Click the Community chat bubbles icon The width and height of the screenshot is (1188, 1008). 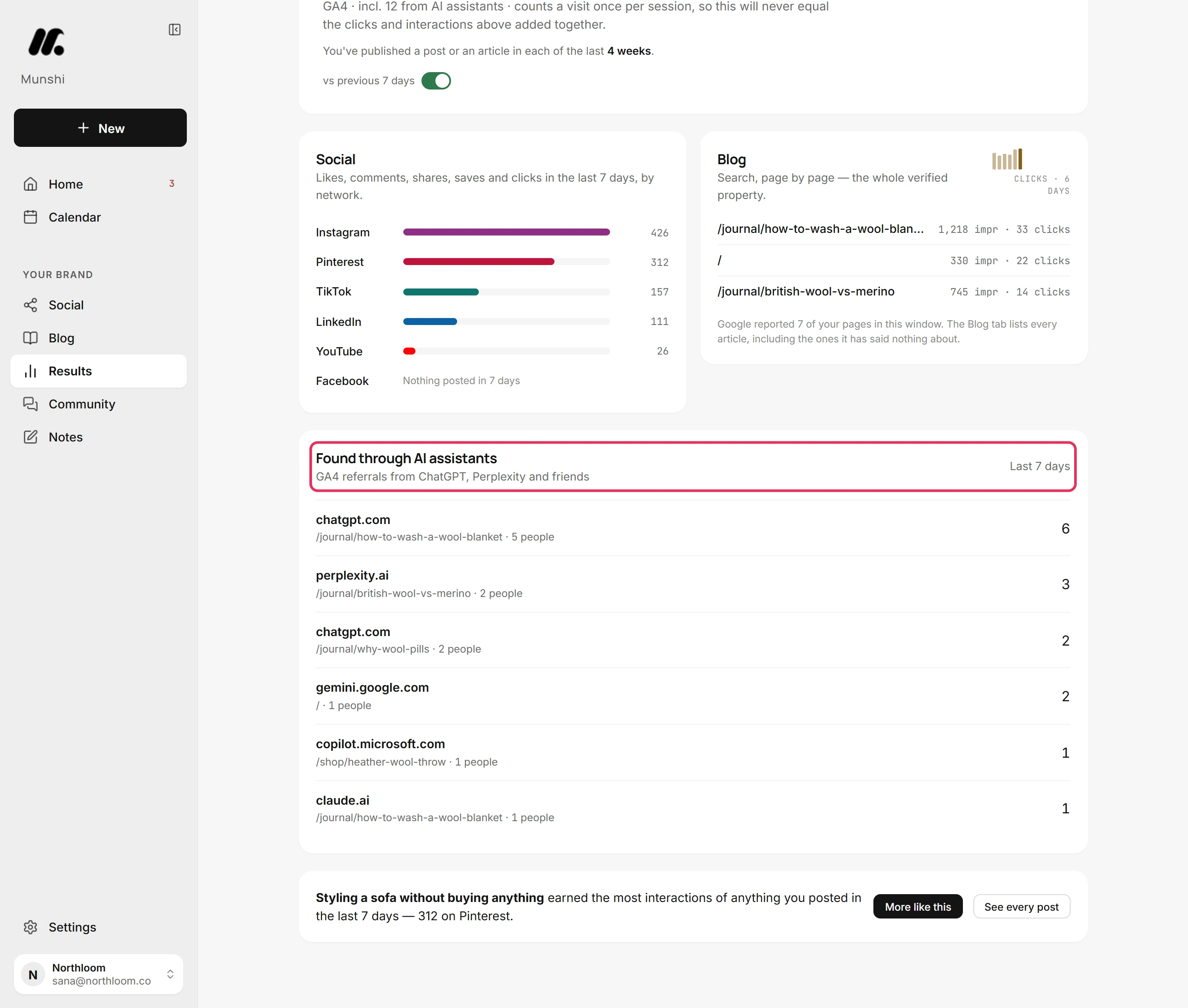tap(30, 404)
